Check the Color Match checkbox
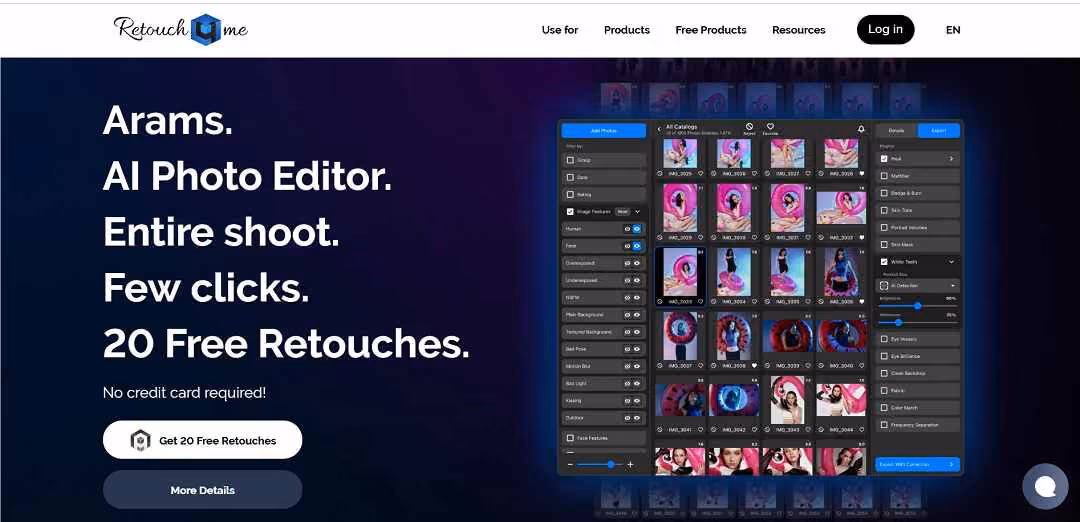This screenshot has width=1080, height=522. pyautogui.click(x=884, y=408)
